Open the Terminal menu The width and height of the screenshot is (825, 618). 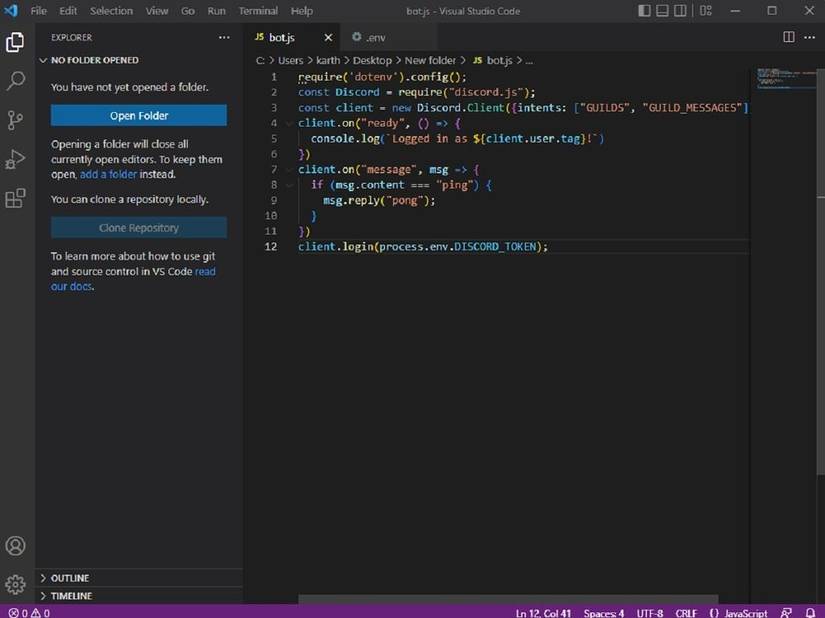(258, 11)
